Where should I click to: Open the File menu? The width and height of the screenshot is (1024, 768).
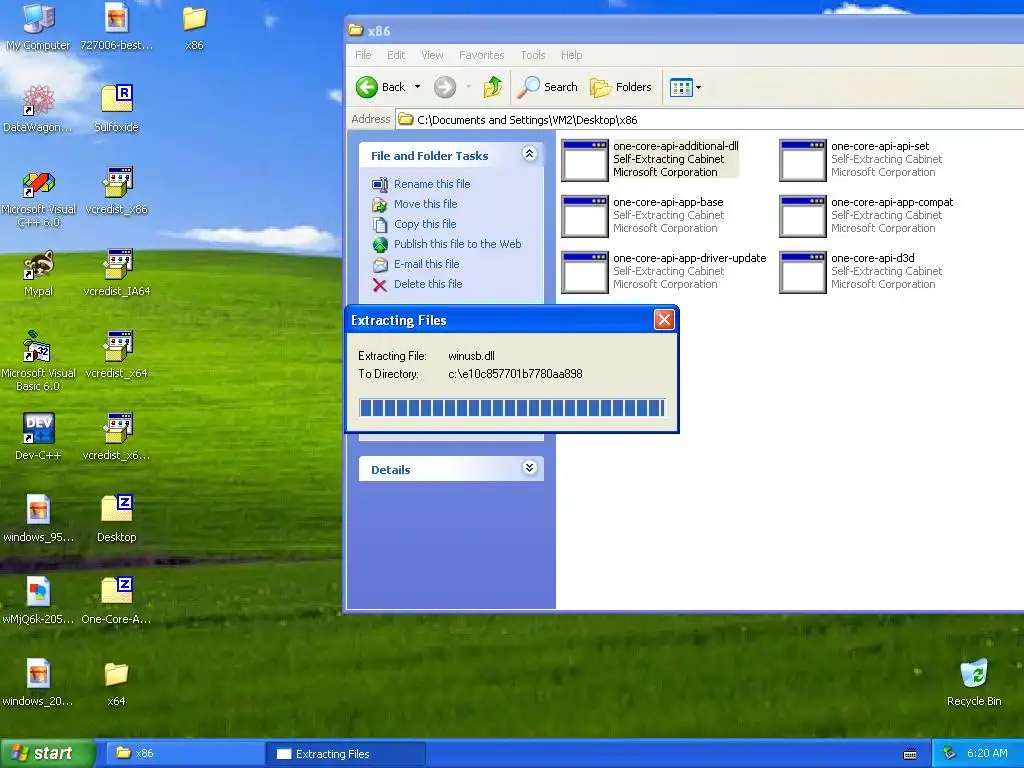[x=363, y=55]
